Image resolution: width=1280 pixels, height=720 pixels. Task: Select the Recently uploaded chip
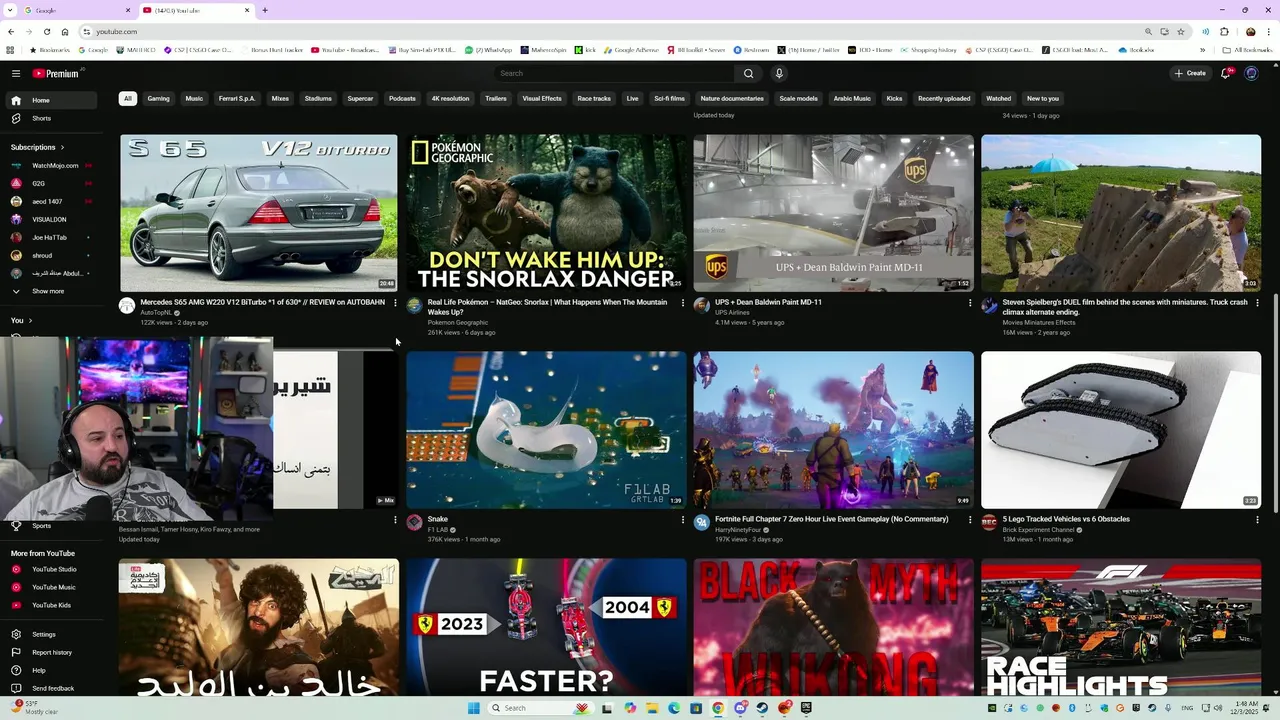point(944,98)
